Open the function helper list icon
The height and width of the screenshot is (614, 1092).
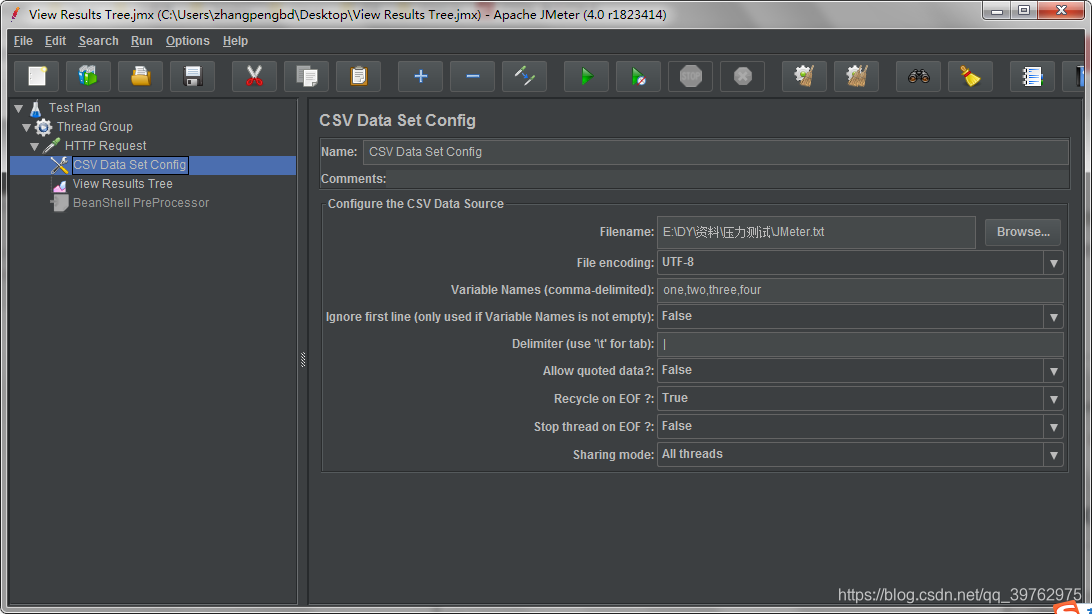pos(1031,76)
